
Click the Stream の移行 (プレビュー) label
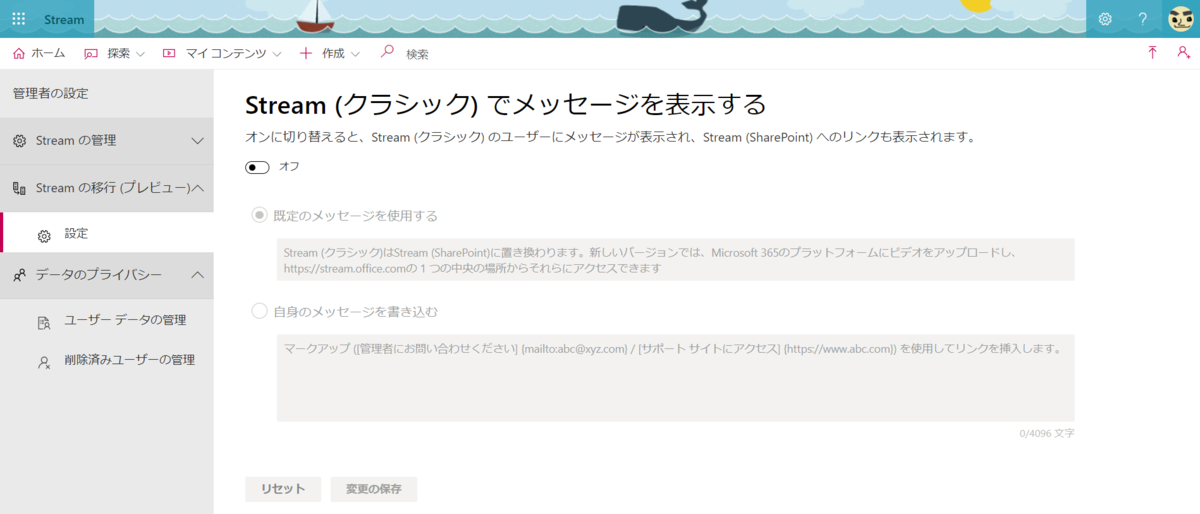coord(112,188)
